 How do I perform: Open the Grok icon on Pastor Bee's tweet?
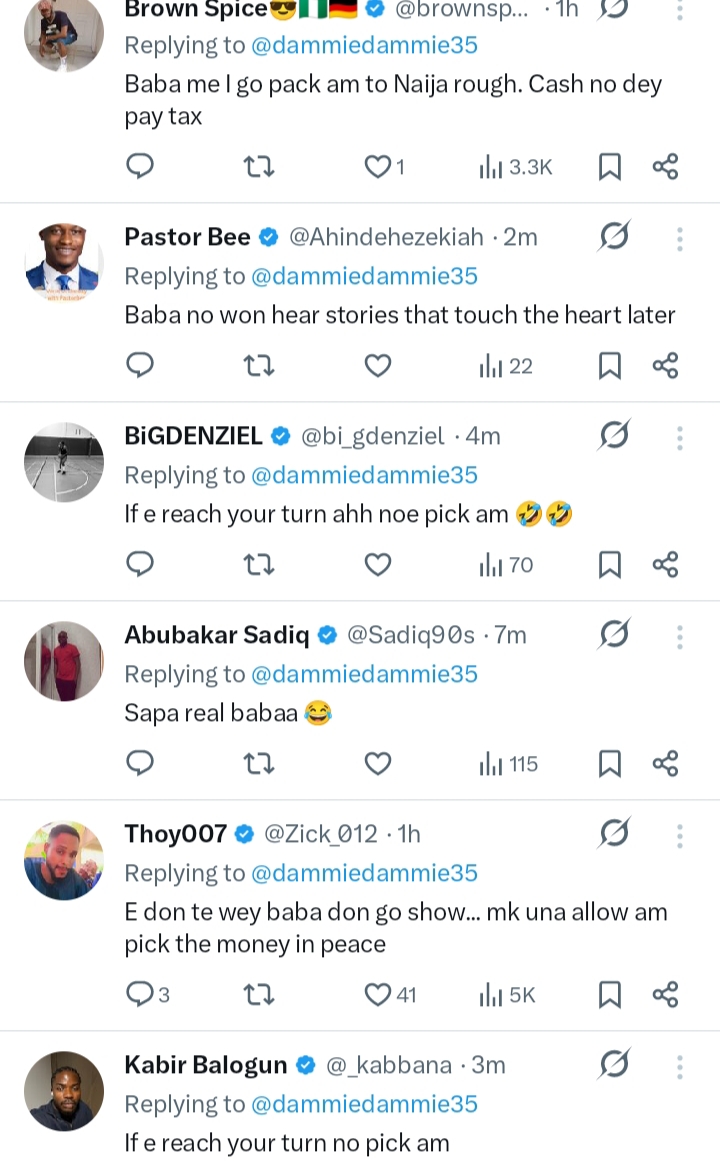coord(614,237)
